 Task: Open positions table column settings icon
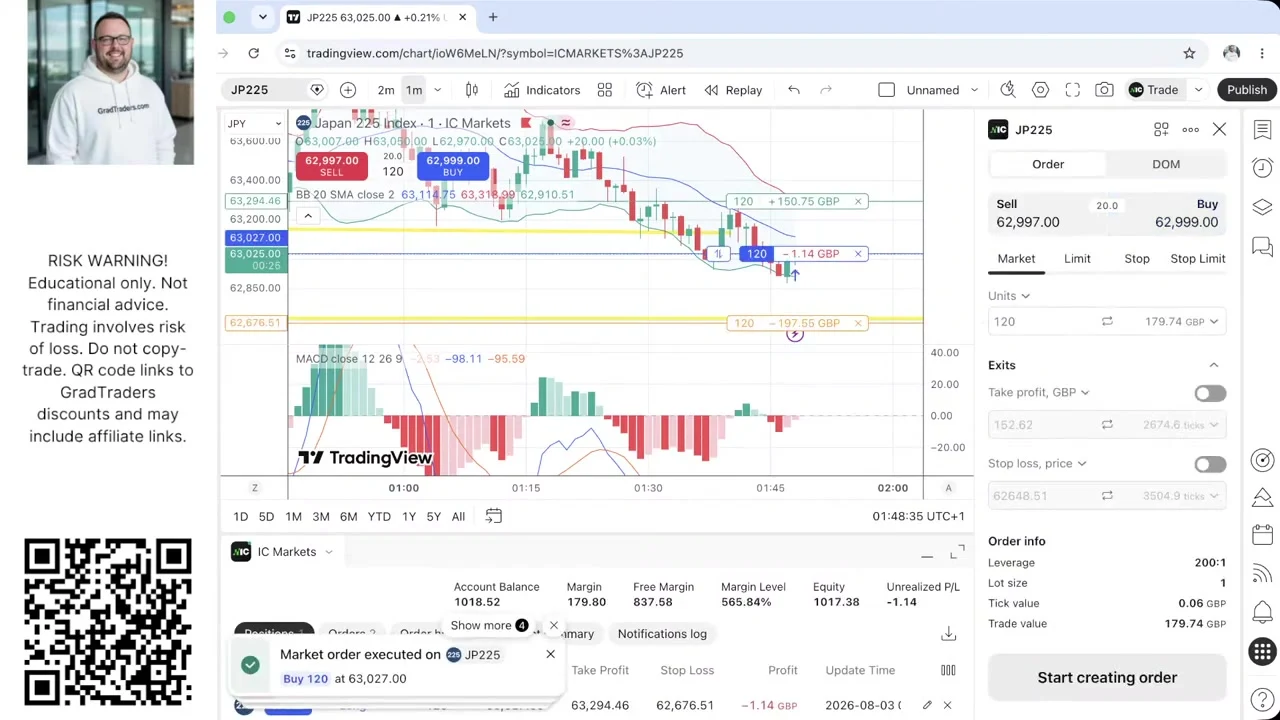(948, 670)
